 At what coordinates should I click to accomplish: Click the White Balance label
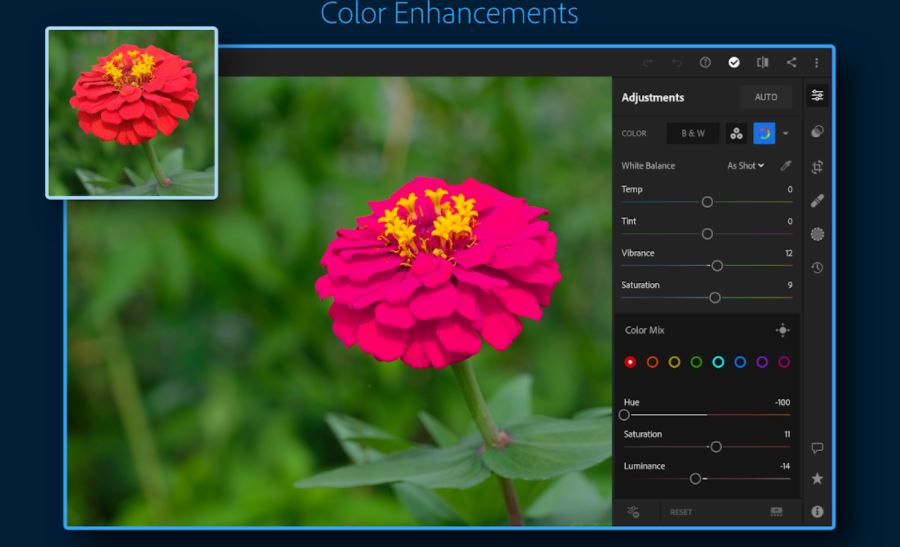point(648,166)
